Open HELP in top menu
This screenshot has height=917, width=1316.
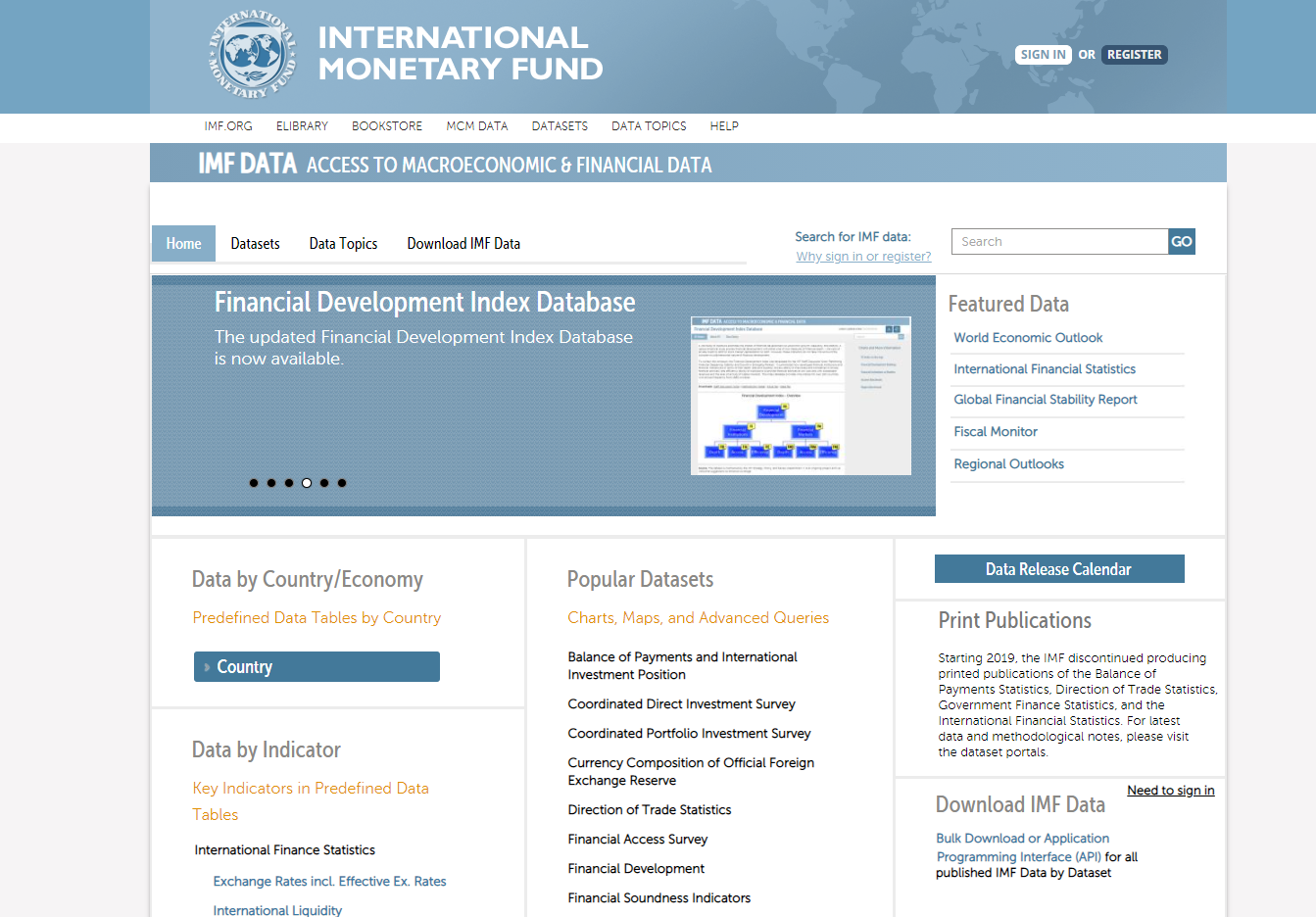724,126
